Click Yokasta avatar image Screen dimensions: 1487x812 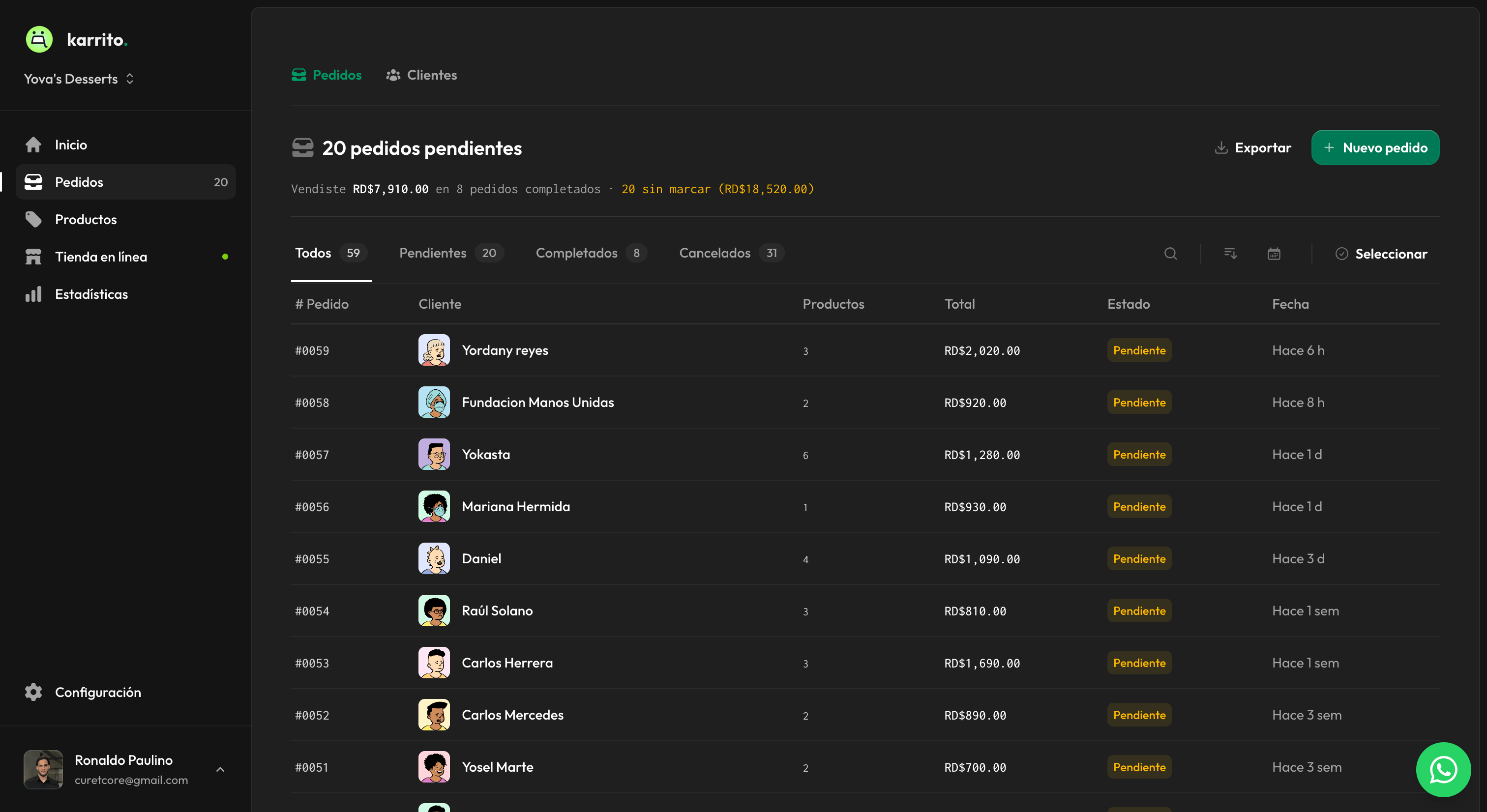point(434,454)
